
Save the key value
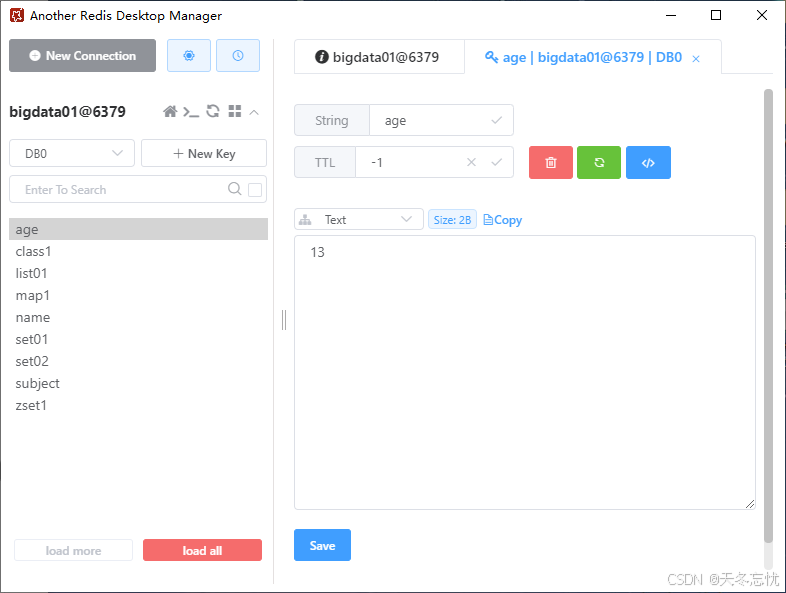coord(322,545)
